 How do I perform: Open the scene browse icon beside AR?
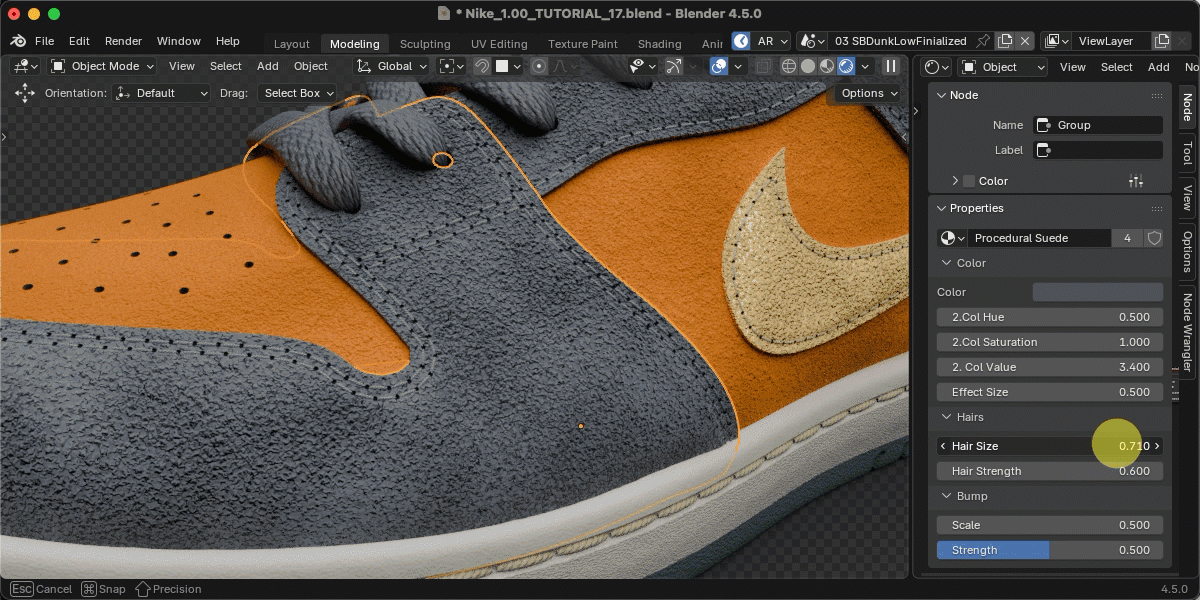[x=812, y=41]
